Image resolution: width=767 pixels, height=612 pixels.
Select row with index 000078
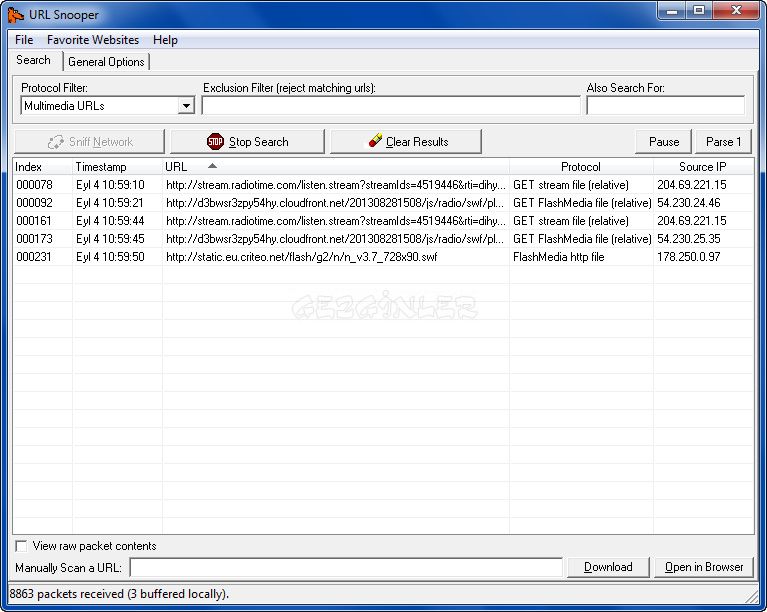coord(383,185)
